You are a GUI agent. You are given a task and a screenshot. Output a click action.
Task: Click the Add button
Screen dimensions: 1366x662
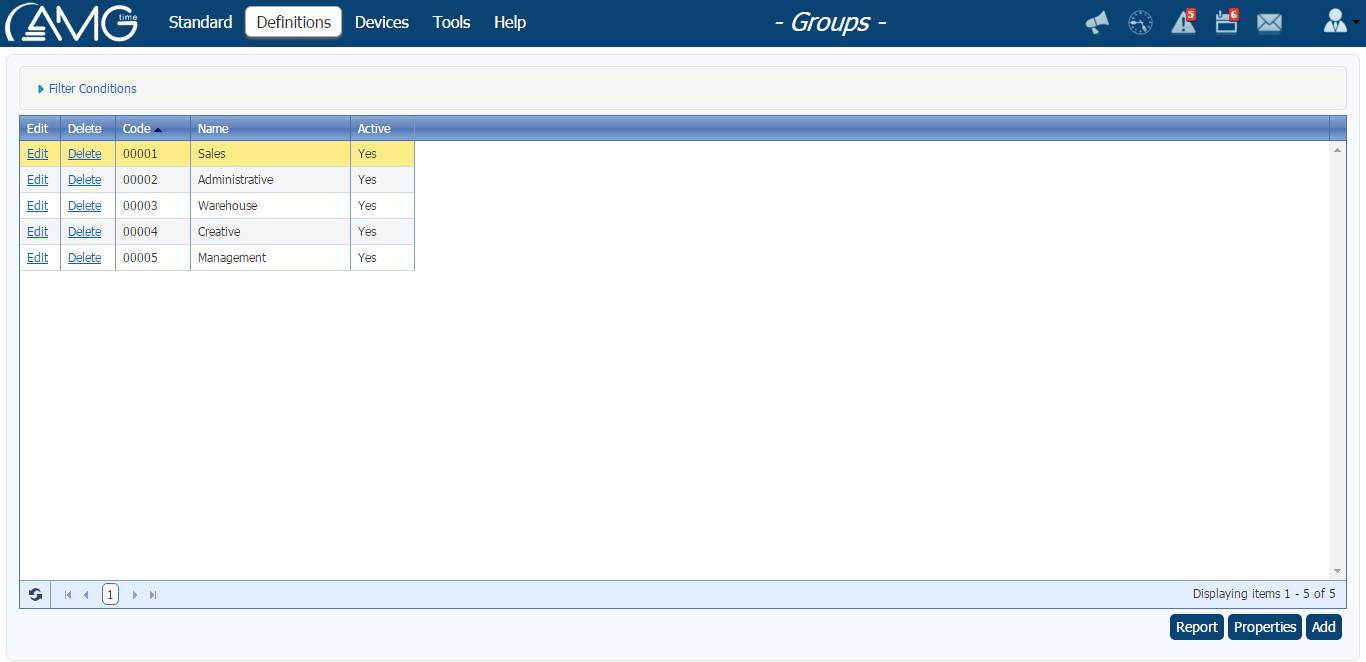(1323, 626)
